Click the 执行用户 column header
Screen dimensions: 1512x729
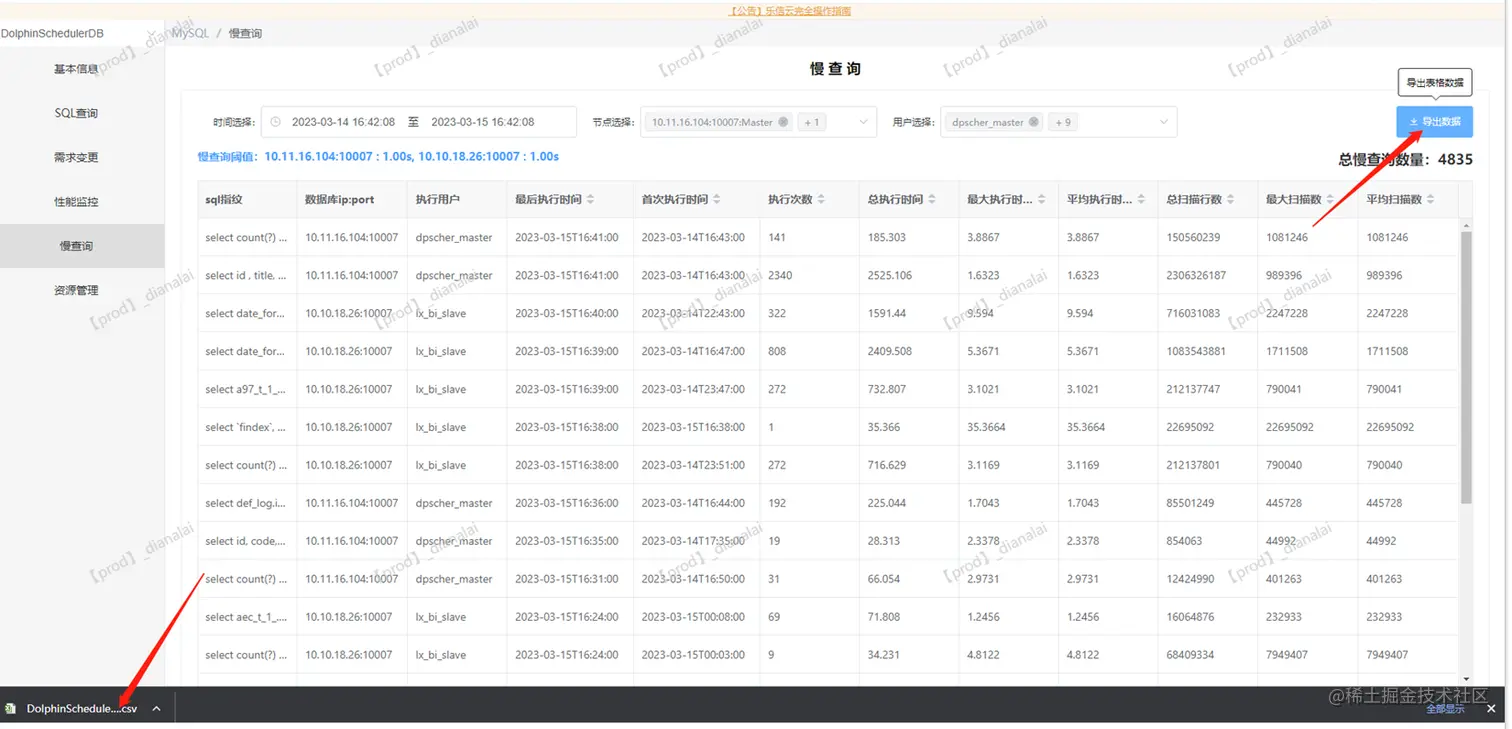coord(458,200)
